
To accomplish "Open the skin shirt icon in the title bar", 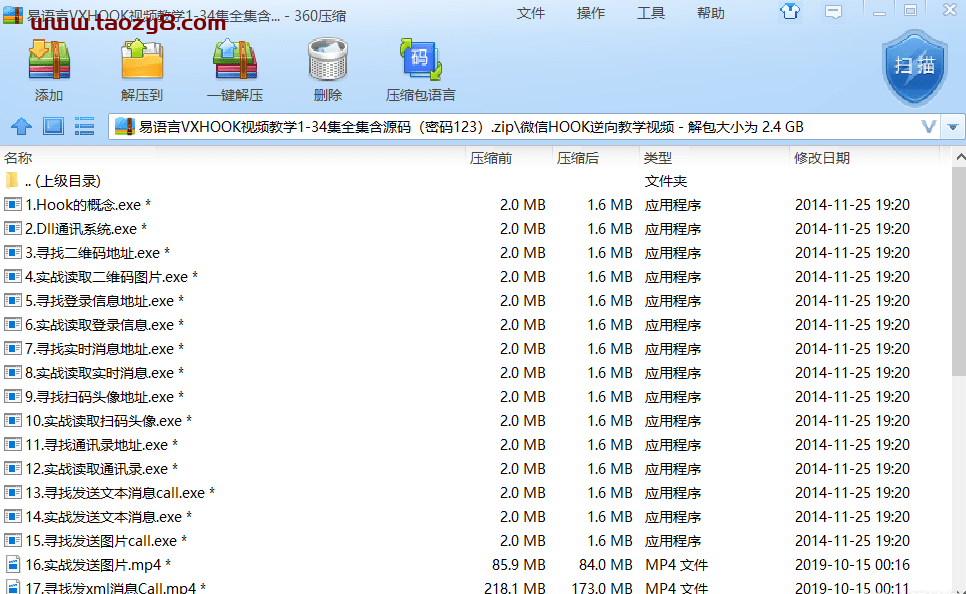I will coord(791,12).
